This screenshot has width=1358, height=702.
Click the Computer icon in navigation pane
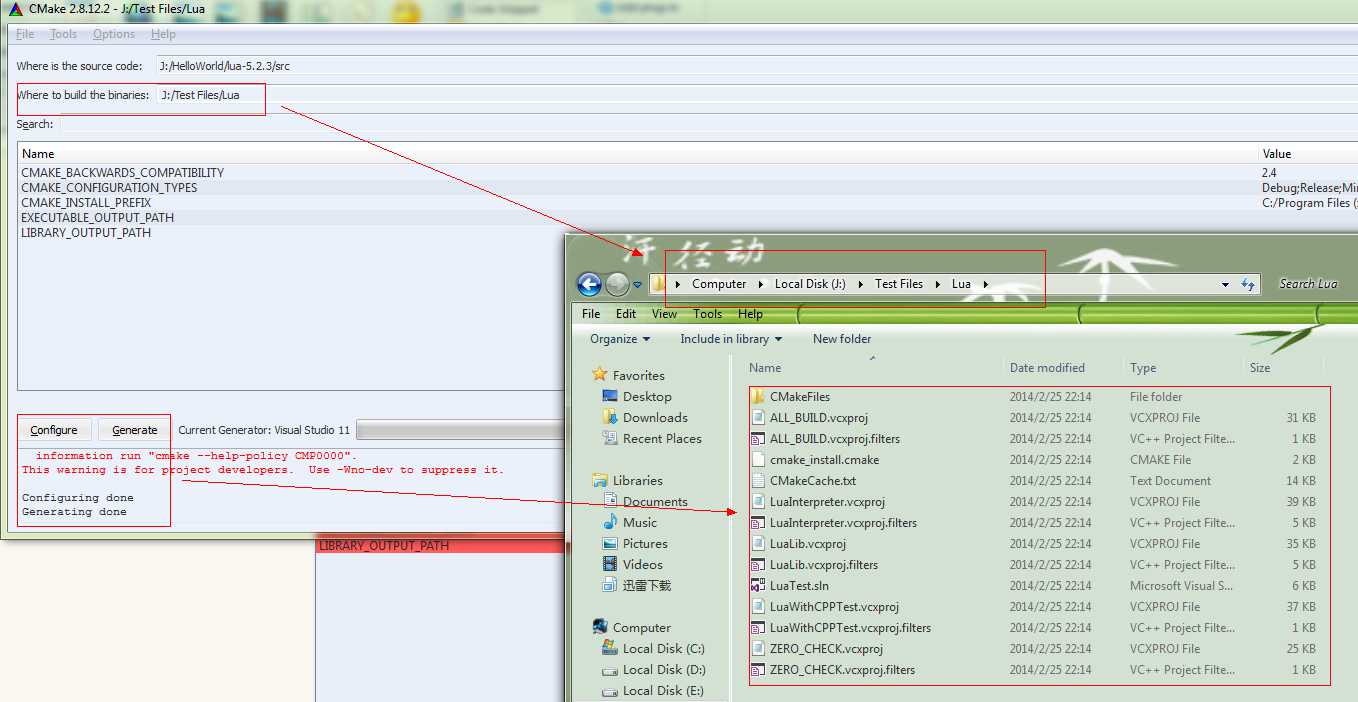tap(600, 627)
